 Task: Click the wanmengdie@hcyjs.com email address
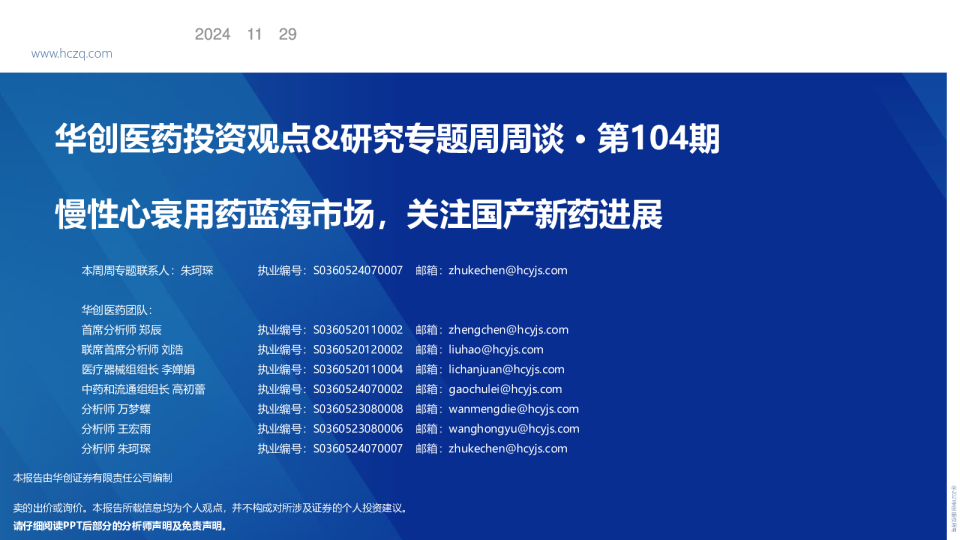click(x=513, y=409)
